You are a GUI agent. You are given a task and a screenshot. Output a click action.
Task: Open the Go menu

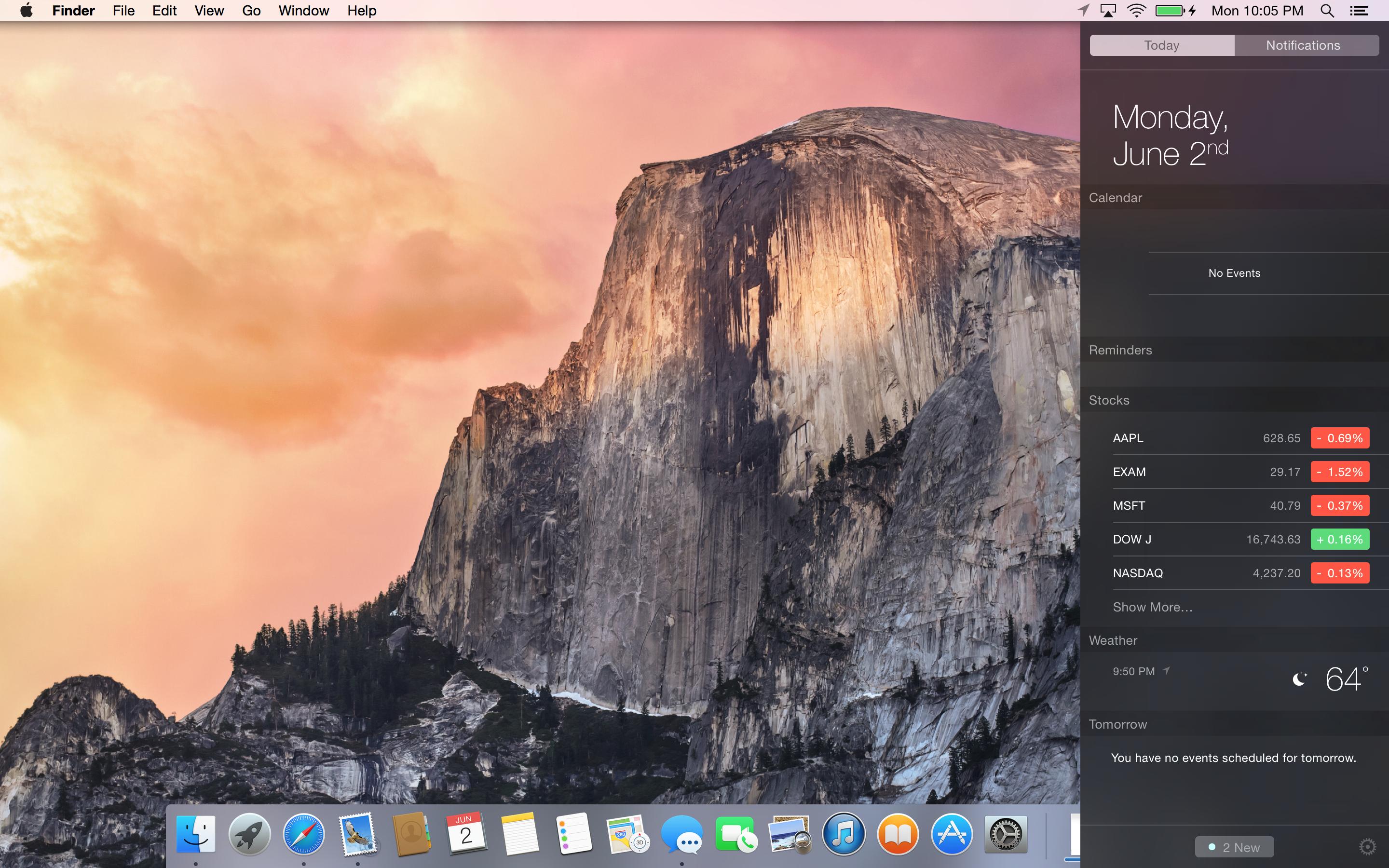point(251,11)
